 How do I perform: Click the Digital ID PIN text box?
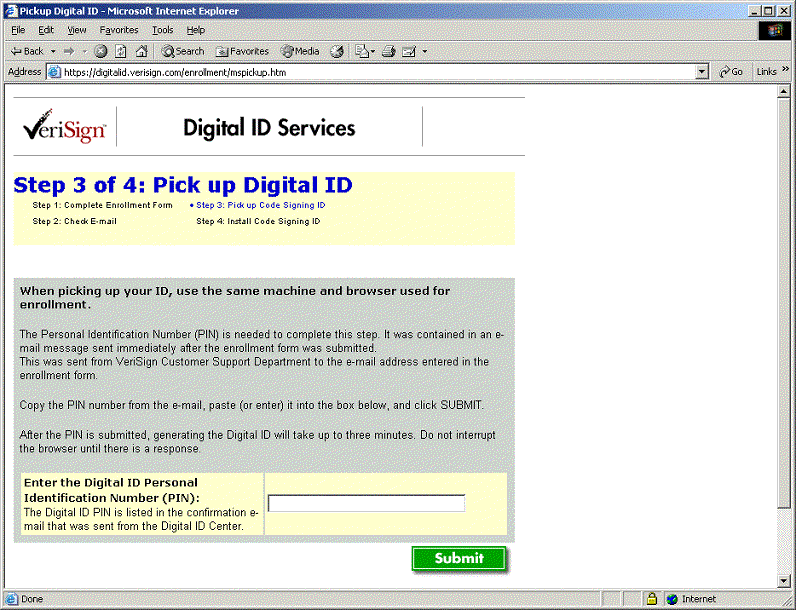(x=367, y=503)
